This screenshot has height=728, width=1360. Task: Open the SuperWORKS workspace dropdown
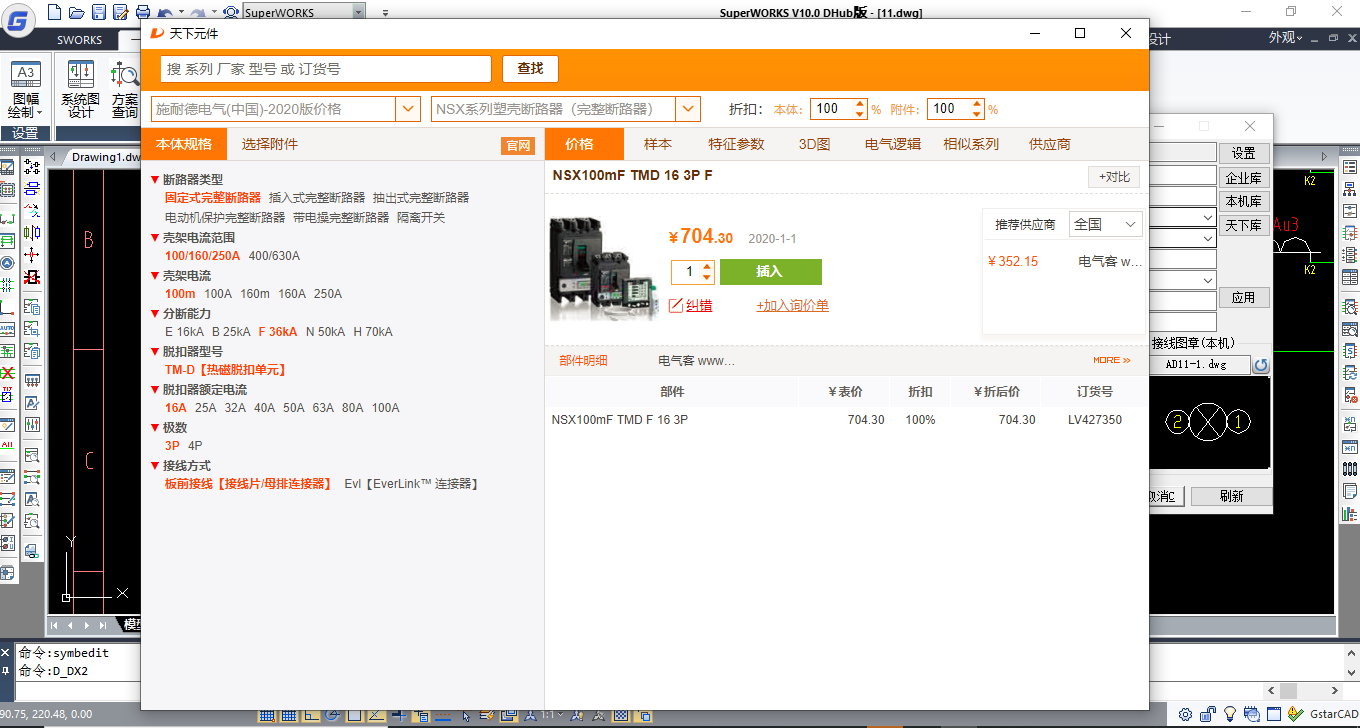click(359, 12)
